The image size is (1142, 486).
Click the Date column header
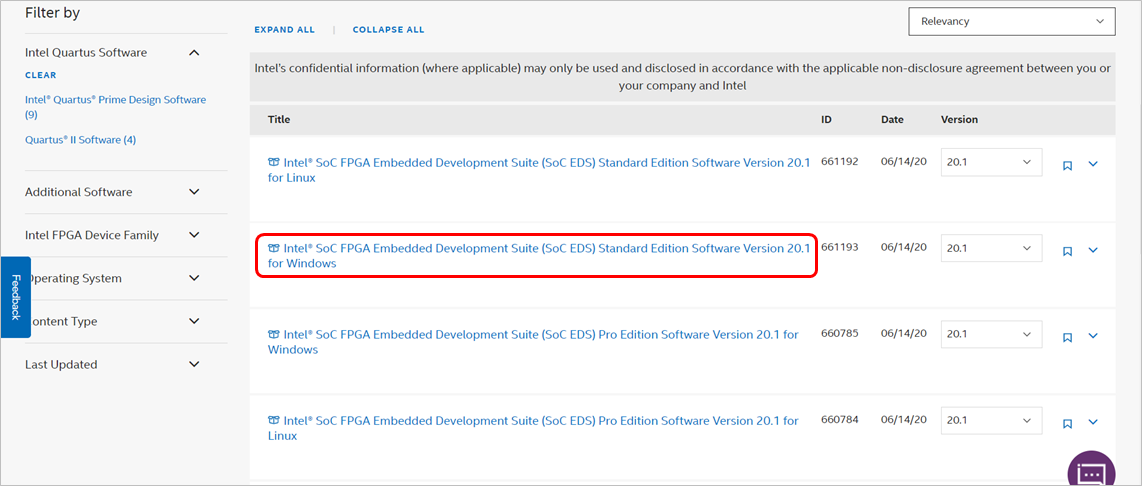click(x=892, y=119)
